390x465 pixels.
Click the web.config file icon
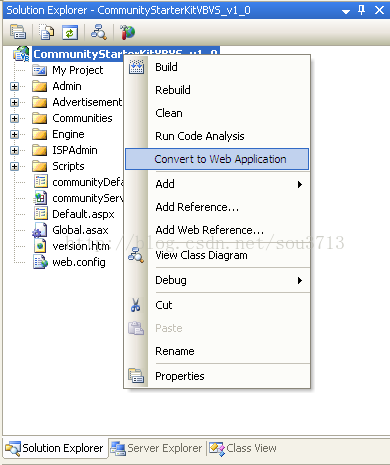[40, 262]
